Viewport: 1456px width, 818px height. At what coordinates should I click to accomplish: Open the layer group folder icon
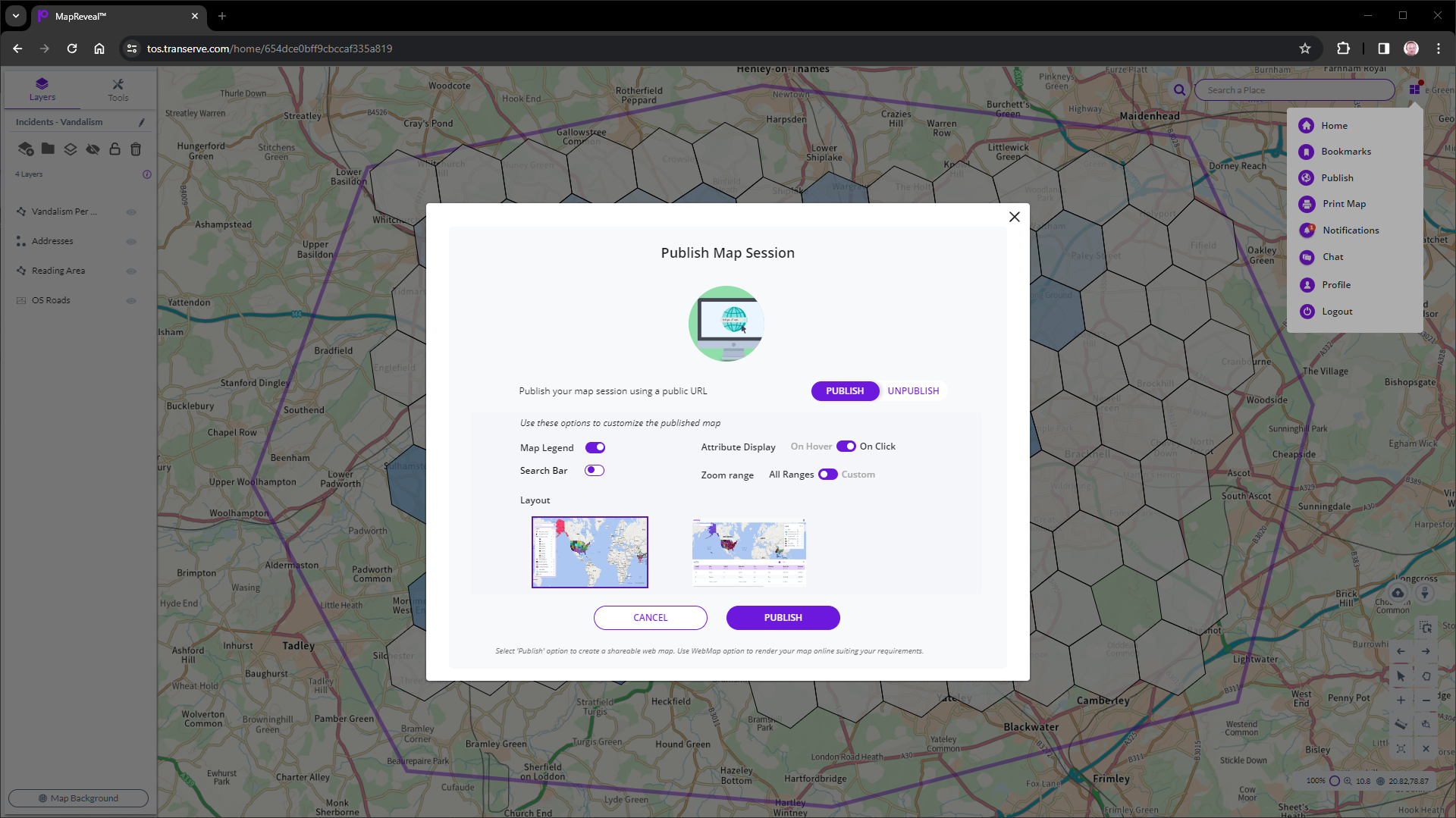(x=48, y=149)
